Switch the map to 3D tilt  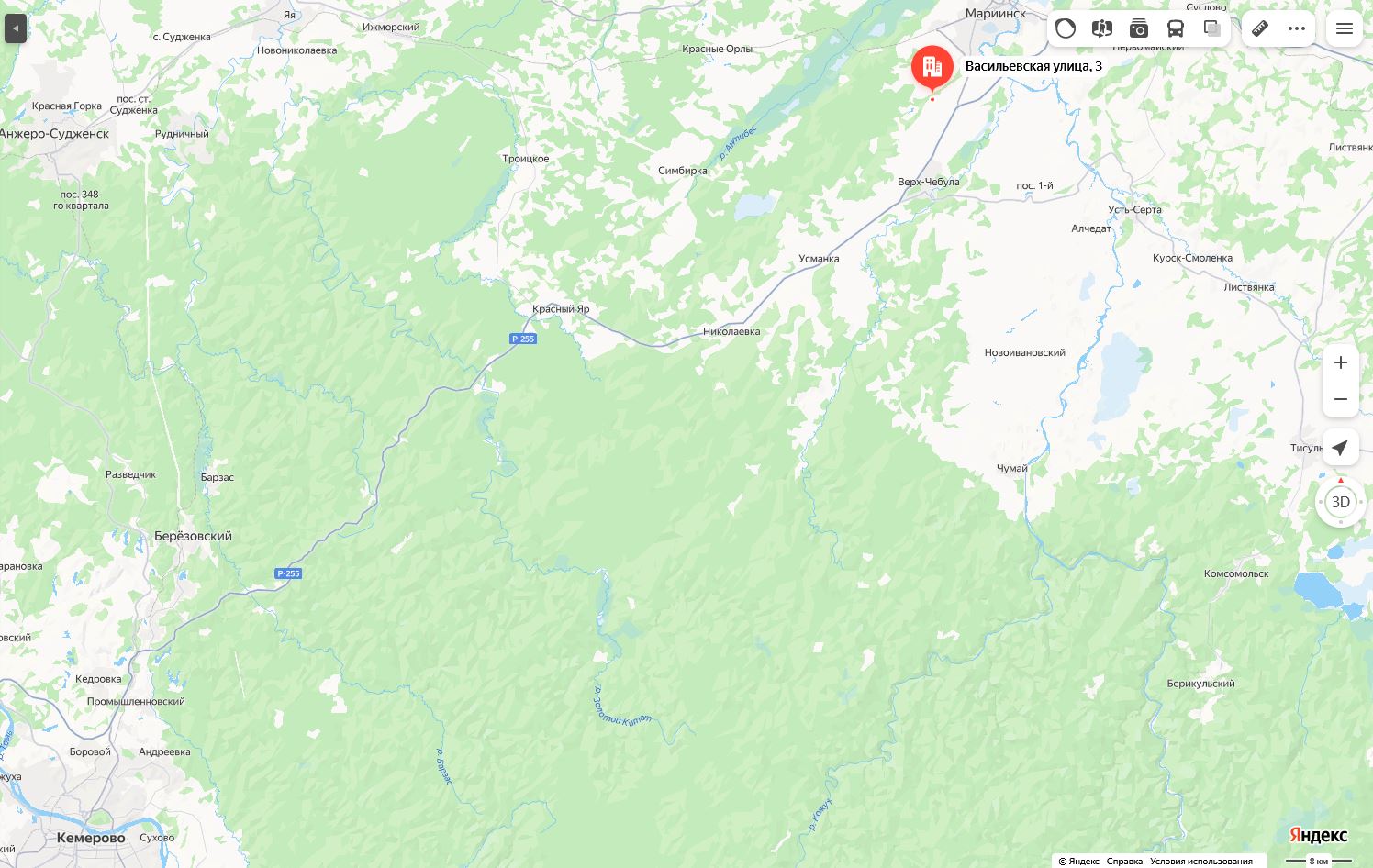(1341, 502)
